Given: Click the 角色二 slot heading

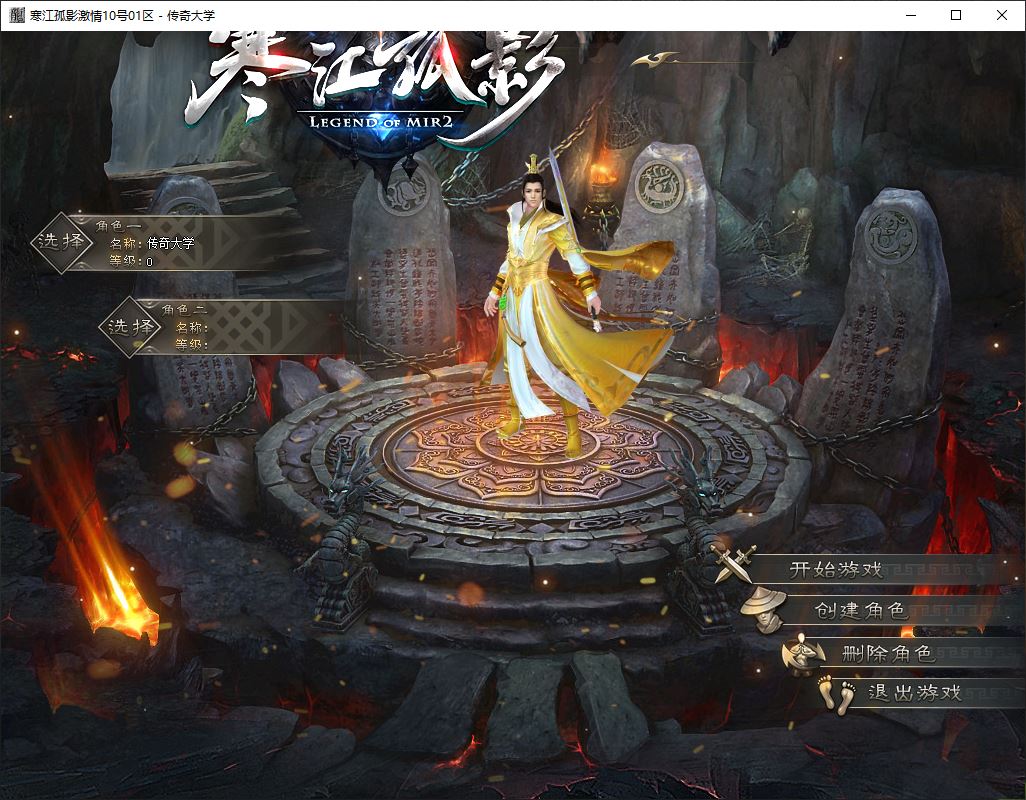Looking at the screenshot, I should click(x=184, y=309).
